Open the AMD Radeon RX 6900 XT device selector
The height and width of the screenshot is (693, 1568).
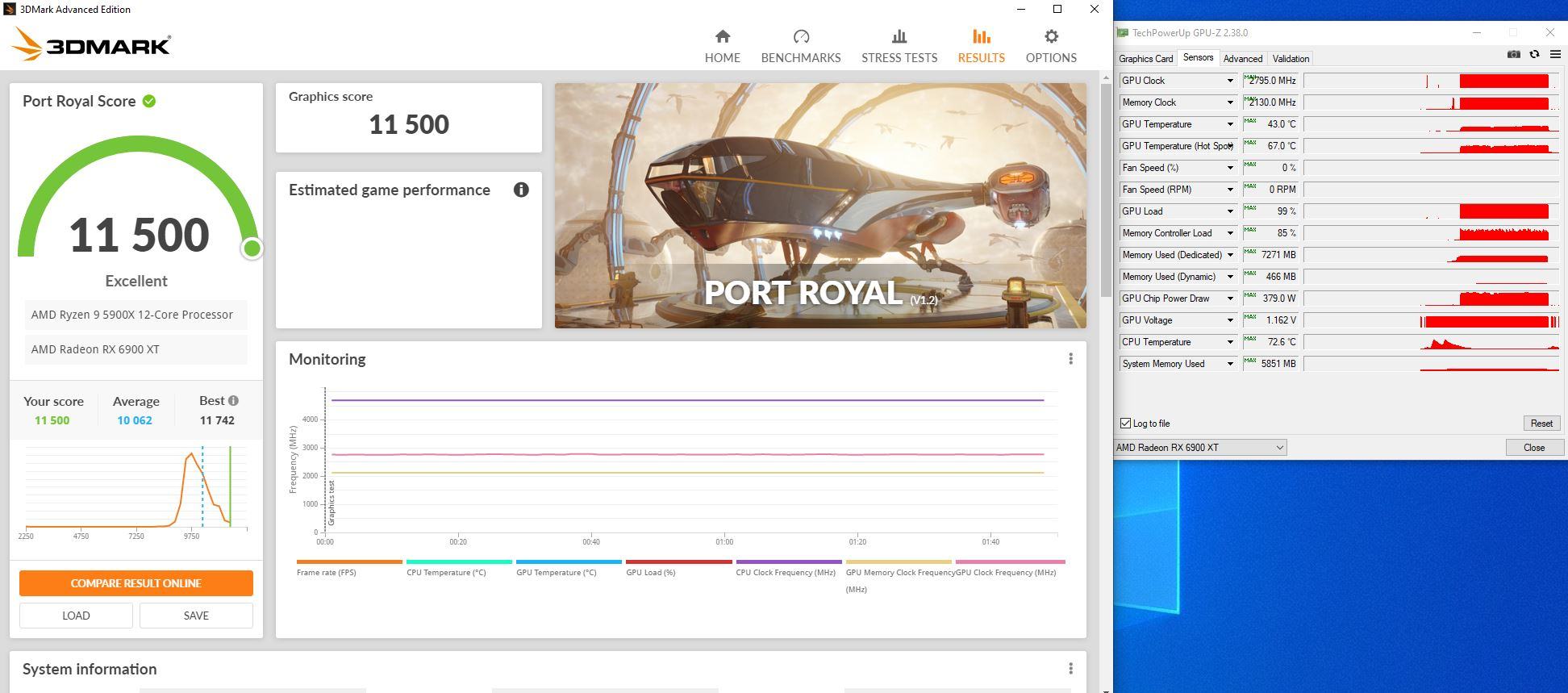1200,448
